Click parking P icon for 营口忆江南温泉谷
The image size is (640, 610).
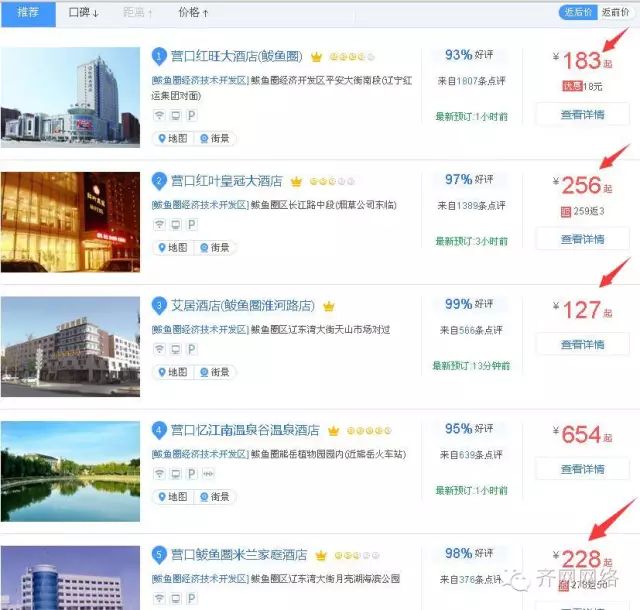(191, 474)
